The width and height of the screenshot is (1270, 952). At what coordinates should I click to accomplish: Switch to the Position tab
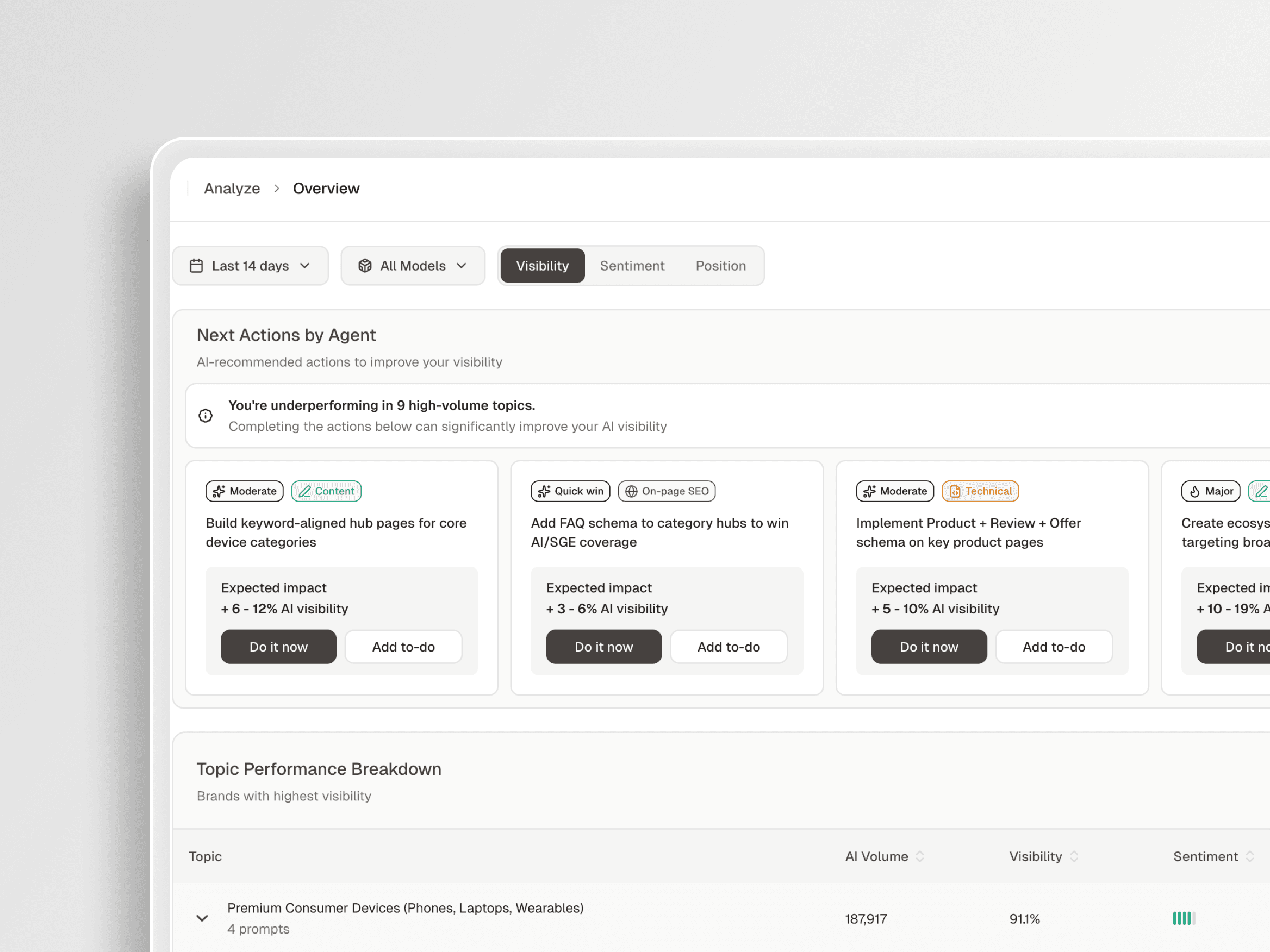pyautogui.click(x=720, y=266)
